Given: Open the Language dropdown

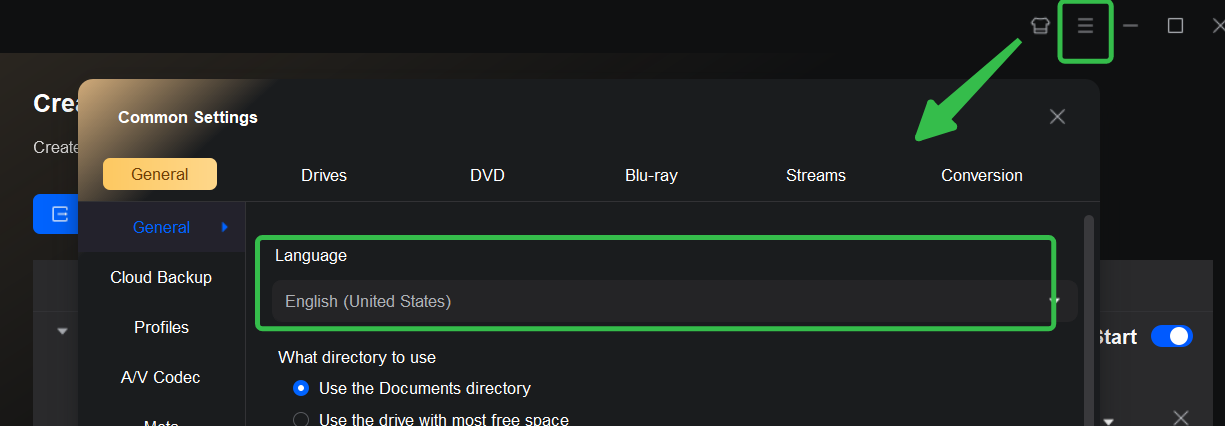Looking at the screenshot, I should coord(665,301).
